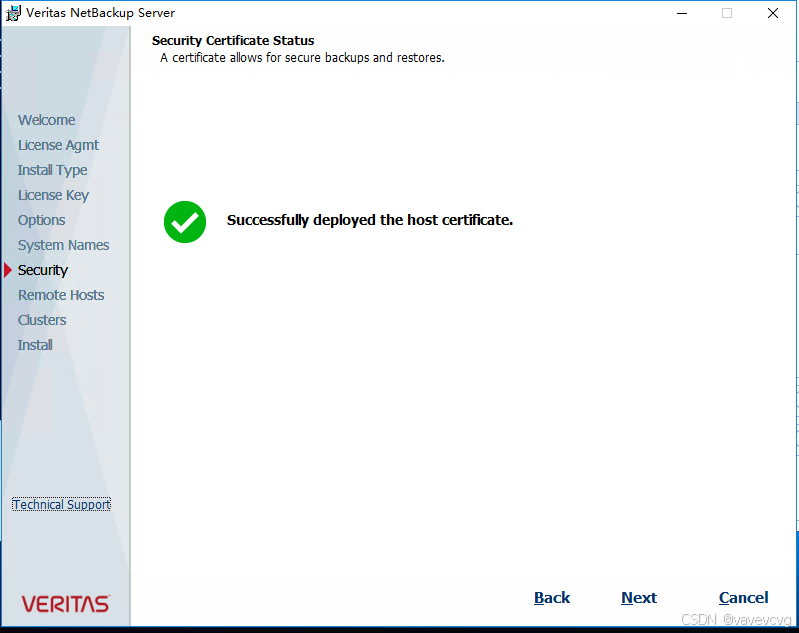
Task: Select the System Names step
Action: coord(63,245)
